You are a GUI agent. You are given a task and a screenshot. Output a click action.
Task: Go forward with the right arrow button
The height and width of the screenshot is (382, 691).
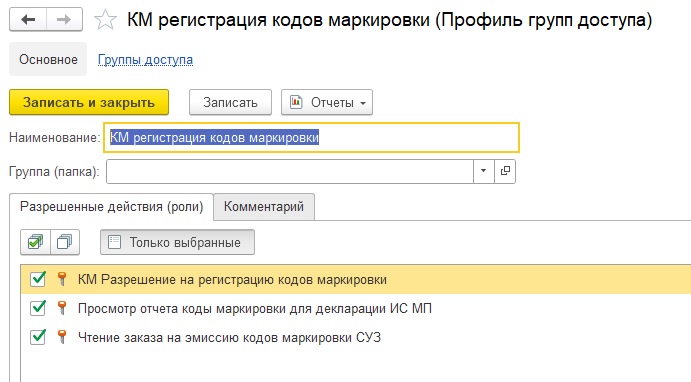pyautogui.click(x=64, y=19)
